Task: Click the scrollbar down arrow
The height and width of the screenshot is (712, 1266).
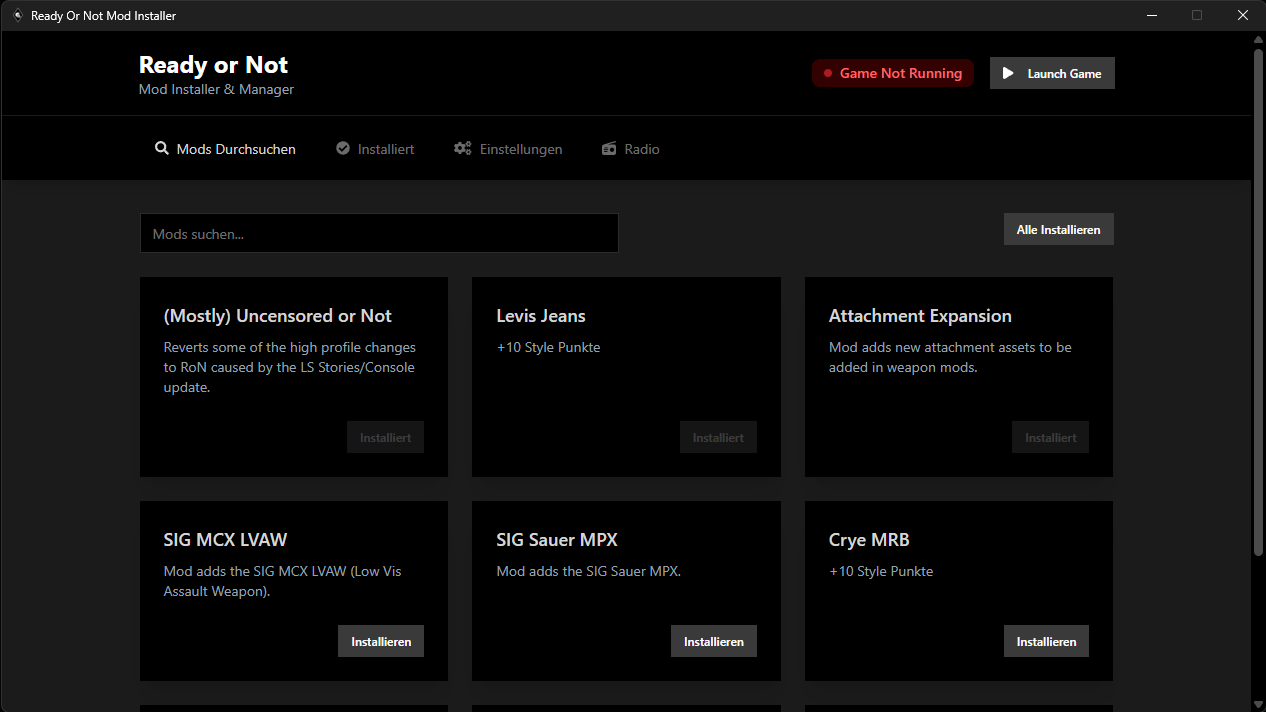Action: click(1258, 703)
